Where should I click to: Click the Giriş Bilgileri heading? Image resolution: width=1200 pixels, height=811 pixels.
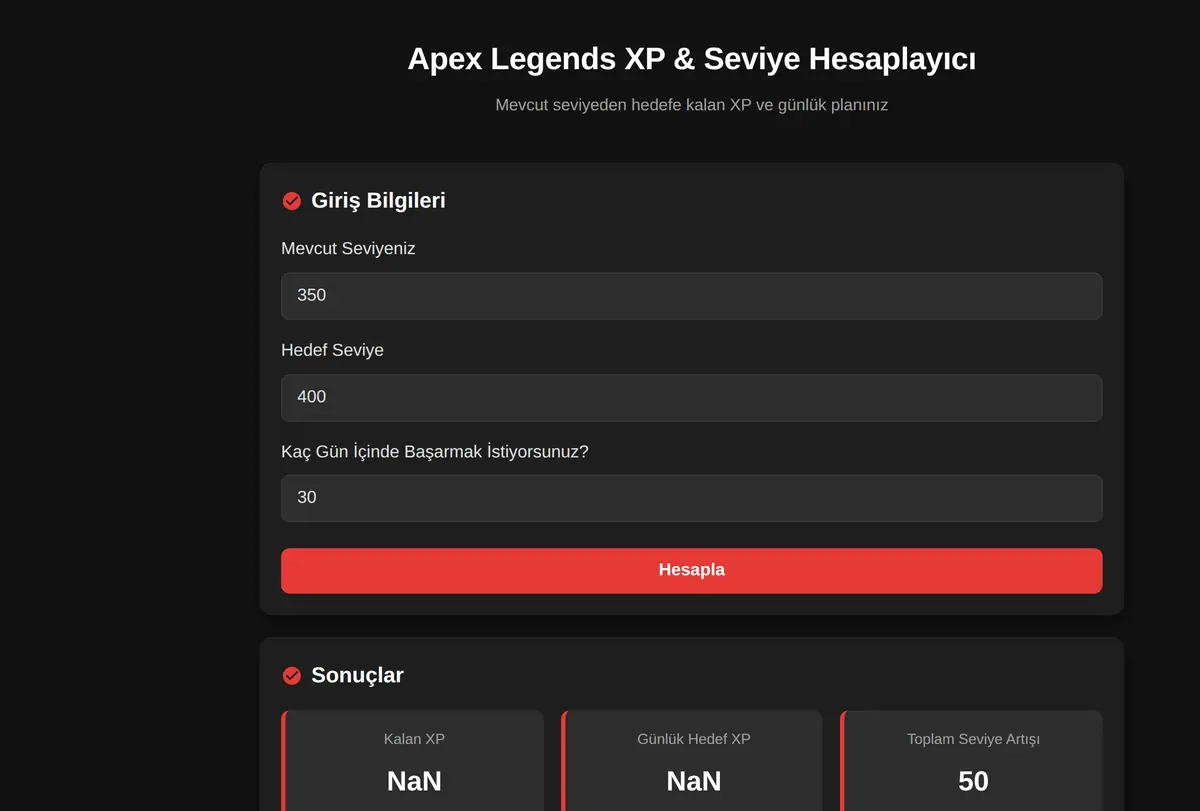378,201
